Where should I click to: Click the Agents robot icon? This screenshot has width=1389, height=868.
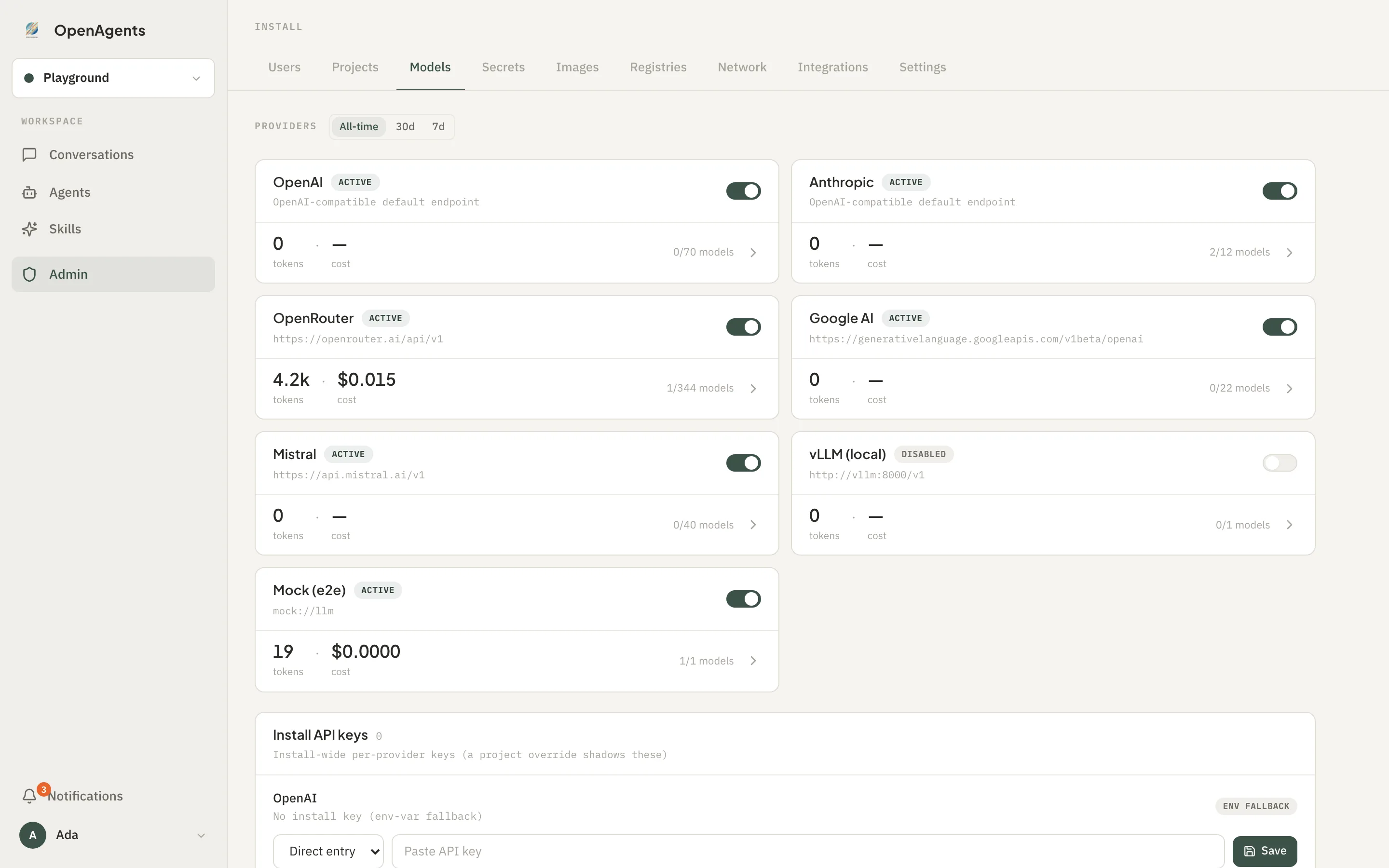pos(29,192)
